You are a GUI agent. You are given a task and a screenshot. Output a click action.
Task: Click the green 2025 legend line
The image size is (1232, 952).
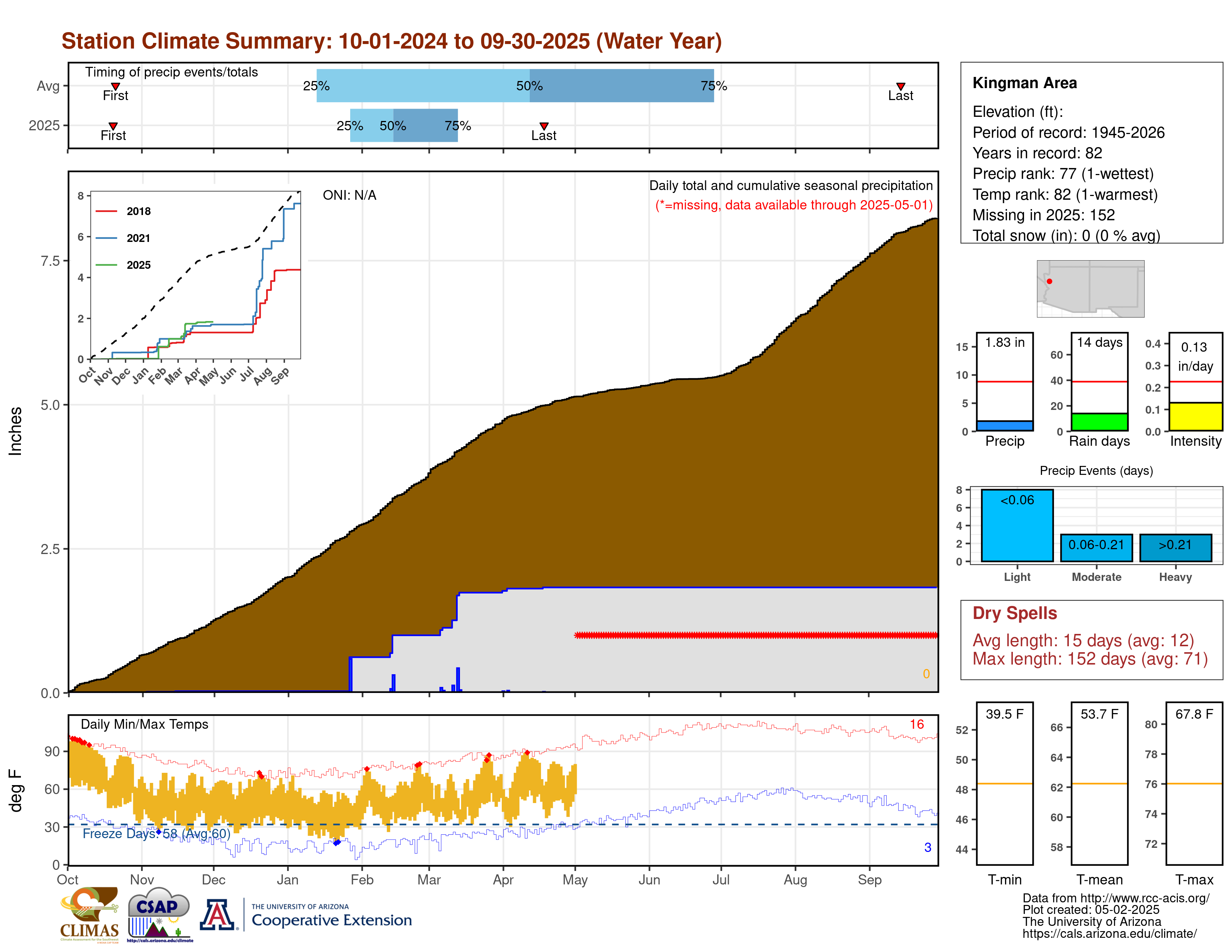click(106, 265)
